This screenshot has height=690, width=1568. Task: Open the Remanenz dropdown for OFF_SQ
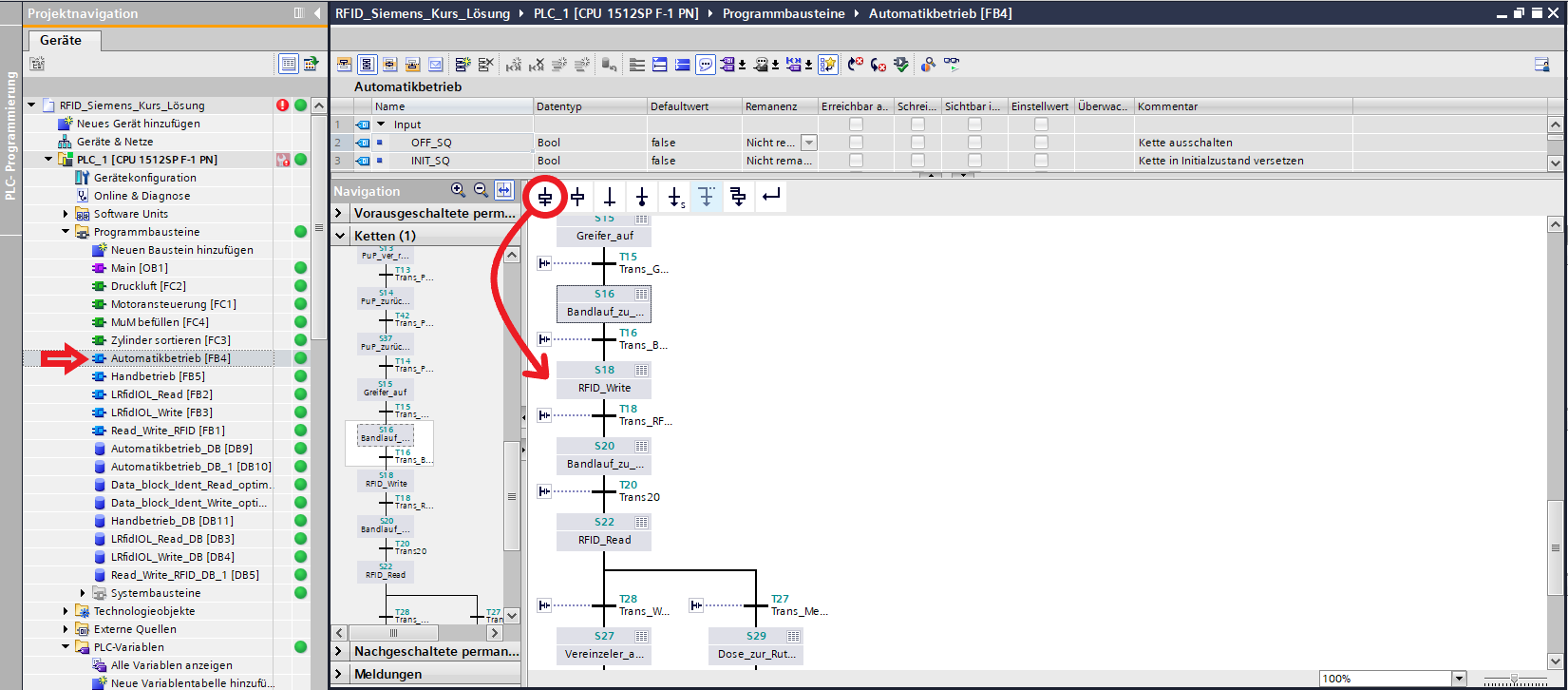(808, 143)
